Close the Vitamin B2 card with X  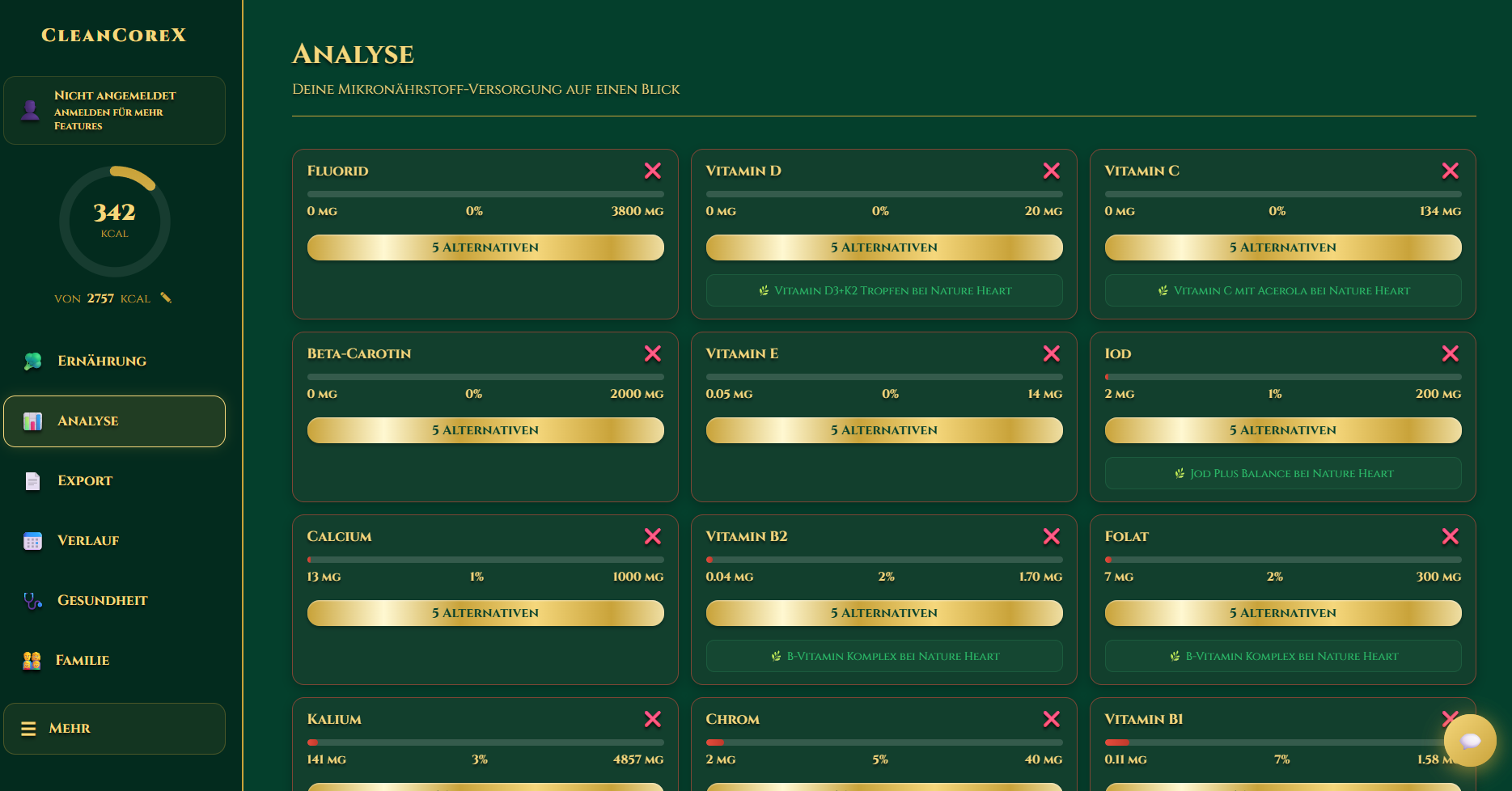[1052, 536]
